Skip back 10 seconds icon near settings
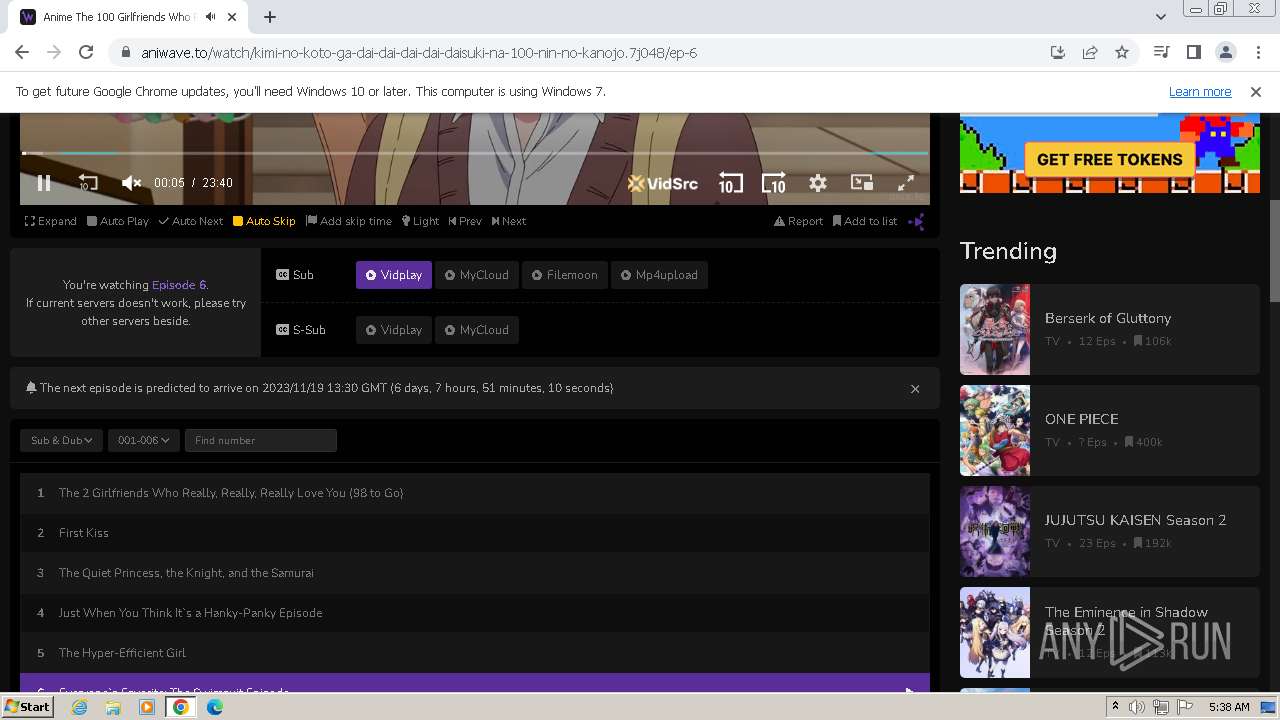1280x720 pixels. (x=730, y=183)
